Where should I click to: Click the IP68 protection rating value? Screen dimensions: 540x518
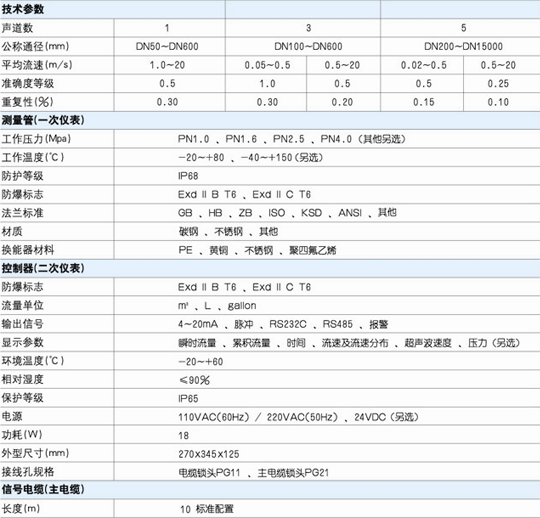(x=188, y=176)
